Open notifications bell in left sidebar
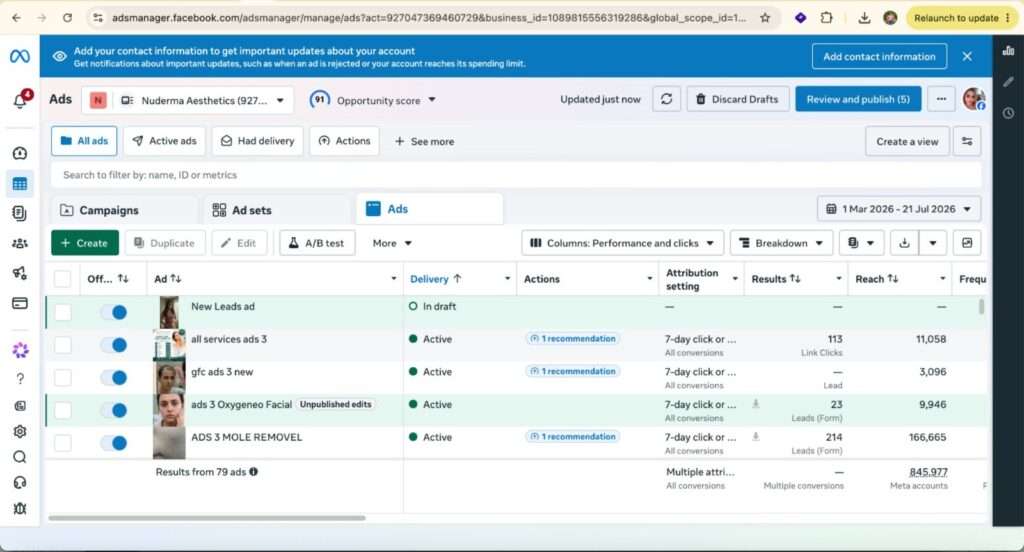This screenshot has width=1024, height=552. [x=20, y=100]
